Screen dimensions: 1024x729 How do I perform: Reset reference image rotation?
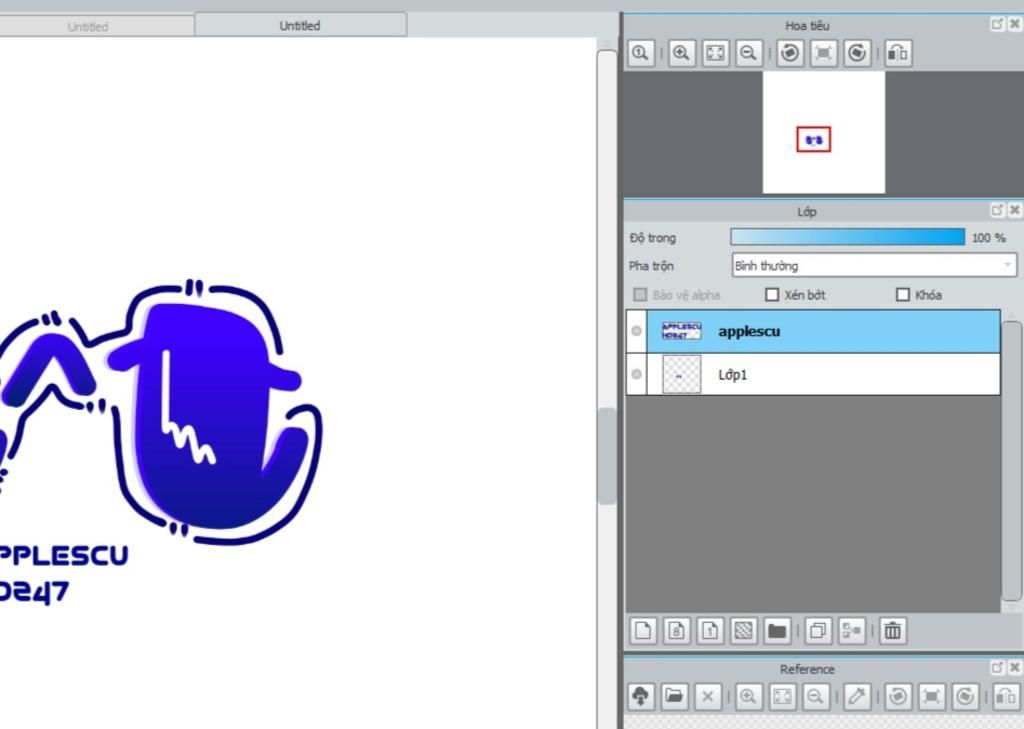932,696
